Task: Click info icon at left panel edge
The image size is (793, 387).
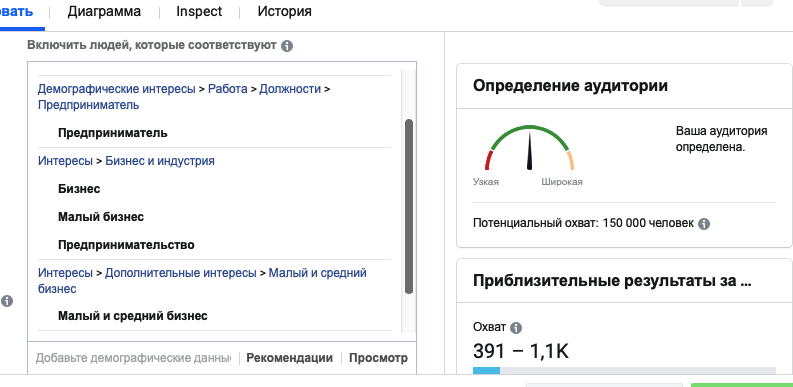Action: point(7,301)
